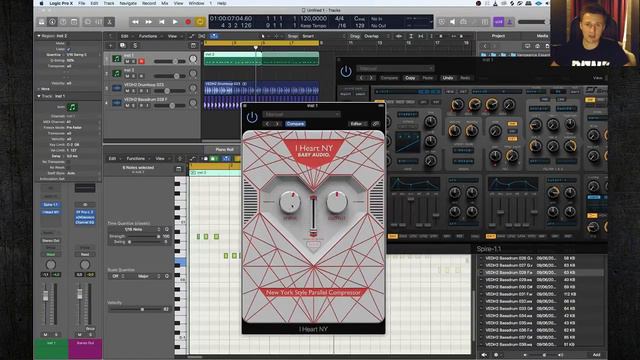Mute the VEDH2 Drumloop 023 track
640x360 pixels.
[x=127, y=91]
